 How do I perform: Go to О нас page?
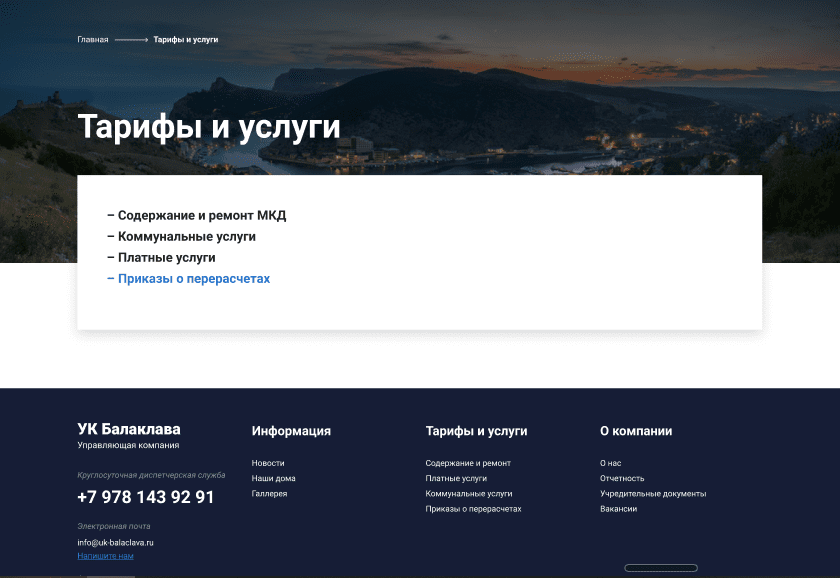pos(610,463)
